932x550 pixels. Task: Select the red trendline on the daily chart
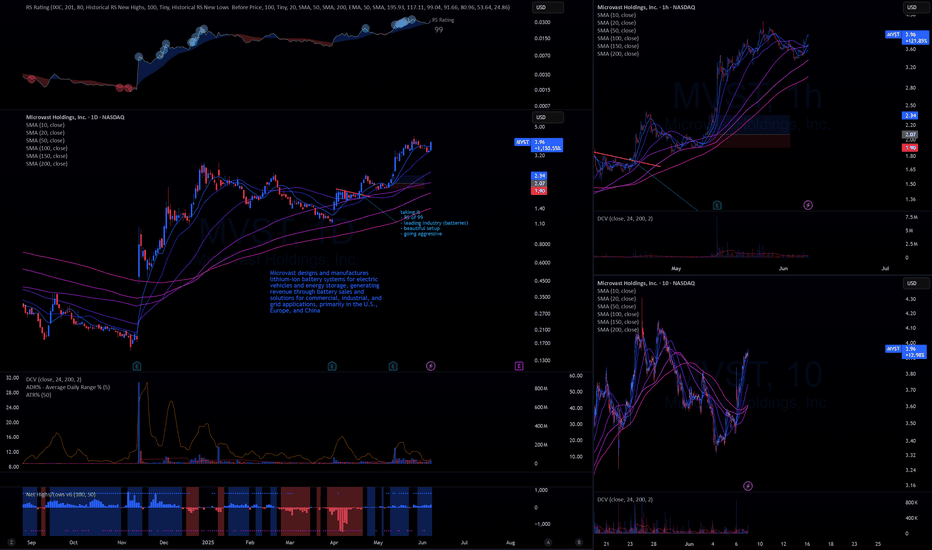pos(352,191)
